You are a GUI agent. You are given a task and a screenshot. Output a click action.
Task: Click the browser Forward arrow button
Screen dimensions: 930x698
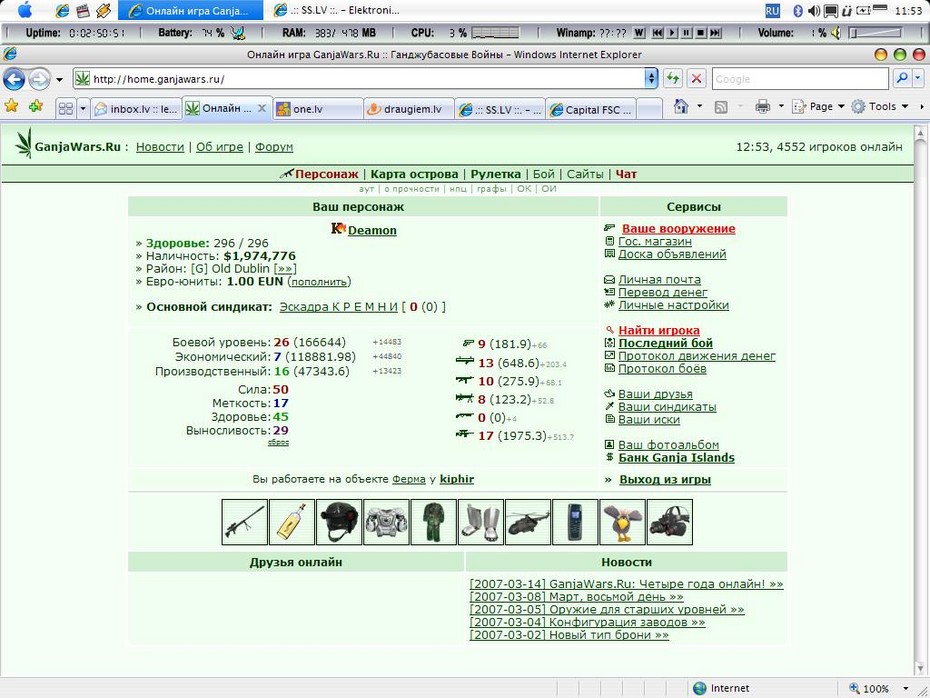click(x=40, y=79)
